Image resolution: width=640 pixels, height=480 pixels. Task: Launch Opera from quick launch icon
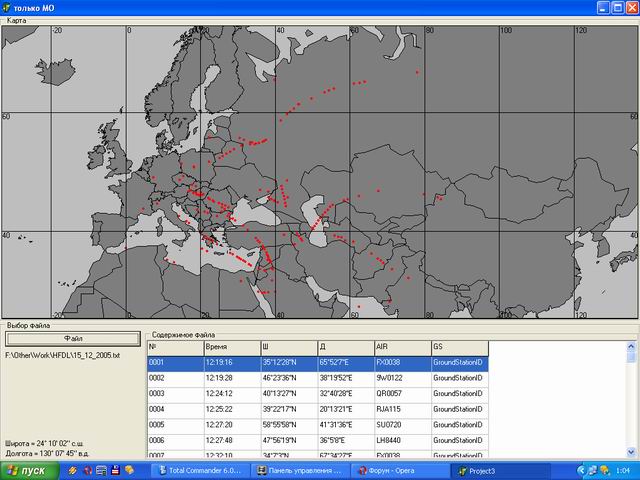click(x=87, y=471)
